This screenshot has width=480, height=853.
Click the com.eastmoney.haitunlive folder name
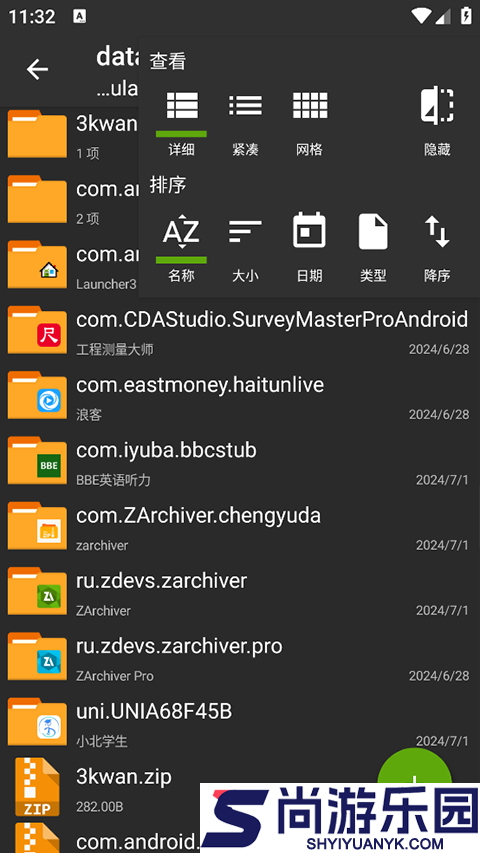pyautogui.click(x=200, y=385)
